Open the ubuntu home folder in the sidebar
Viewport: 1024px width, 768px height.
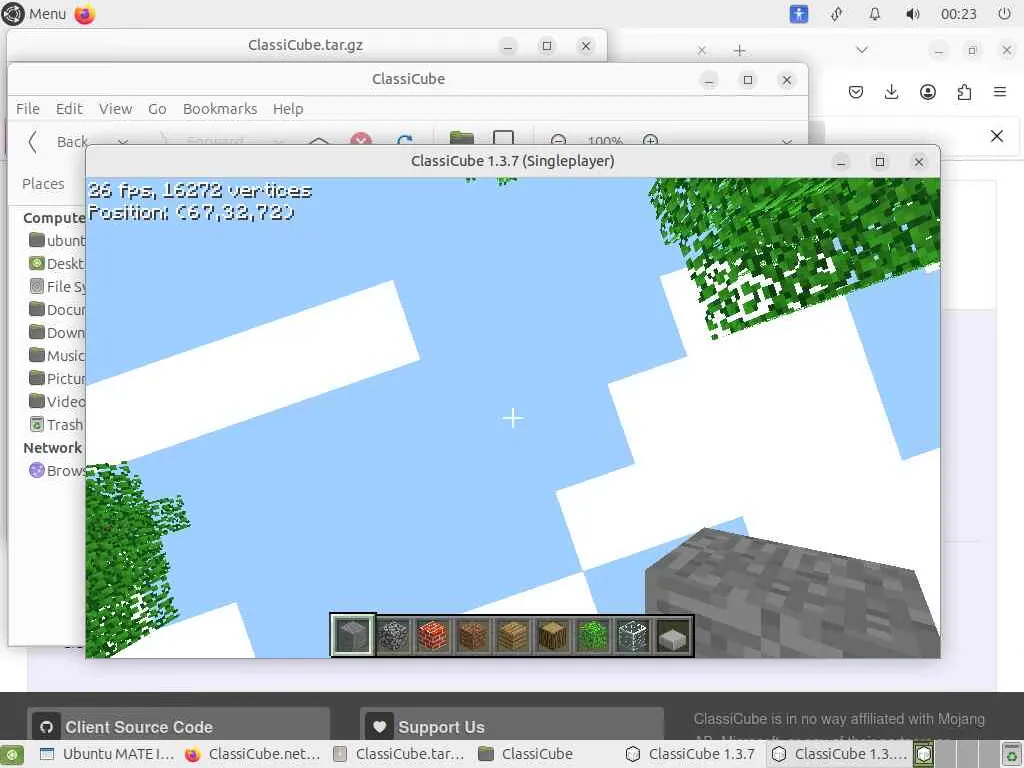57,241
